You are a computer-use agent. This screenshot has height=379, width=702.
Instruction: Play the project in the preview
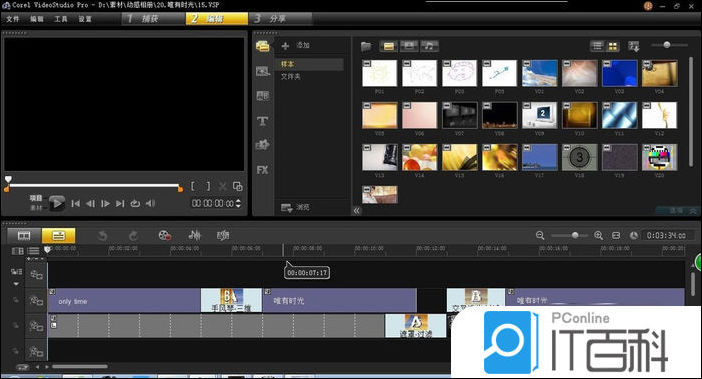coord(56,204)
